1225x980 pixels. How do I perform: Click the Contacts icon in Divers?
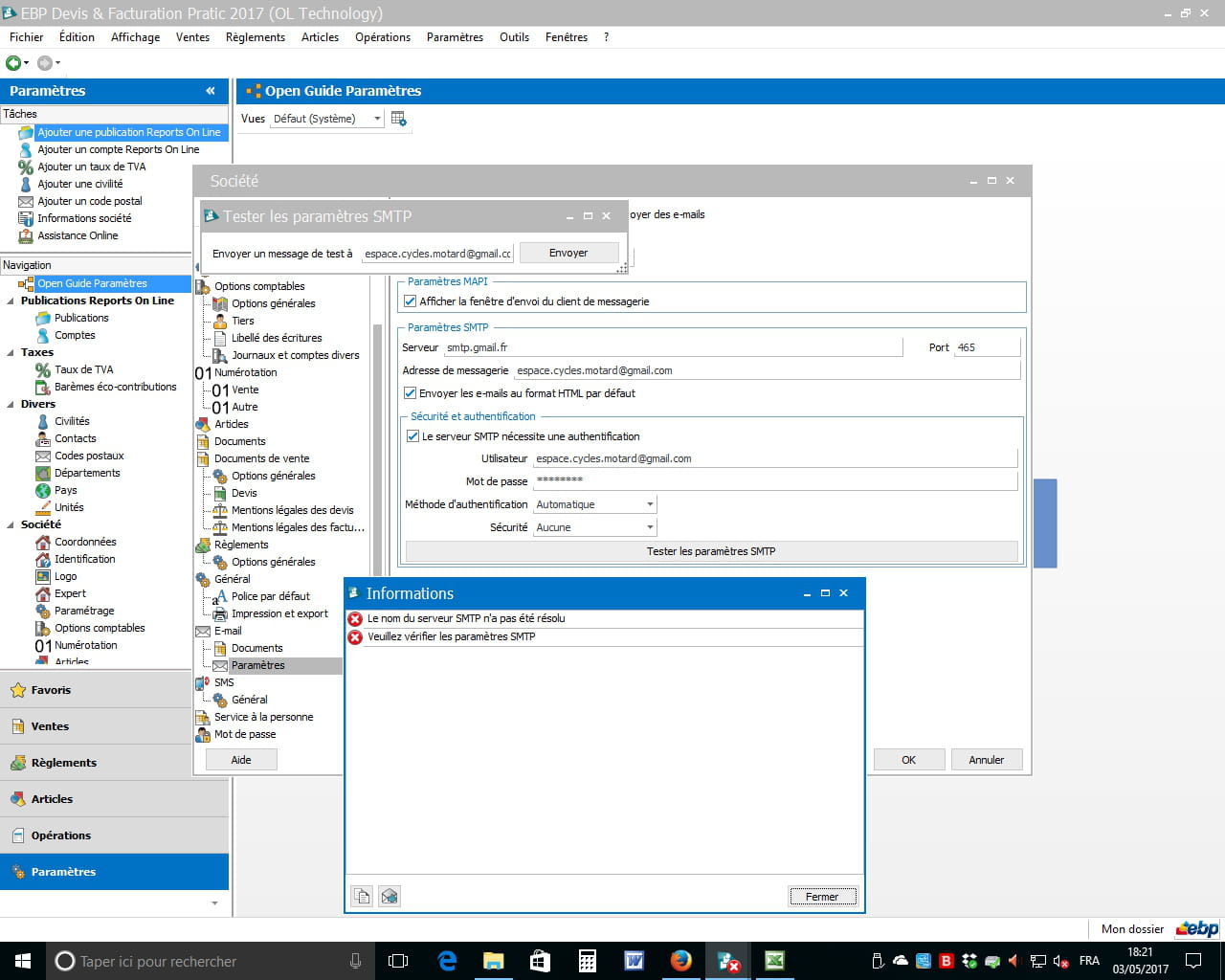(43, 438)
